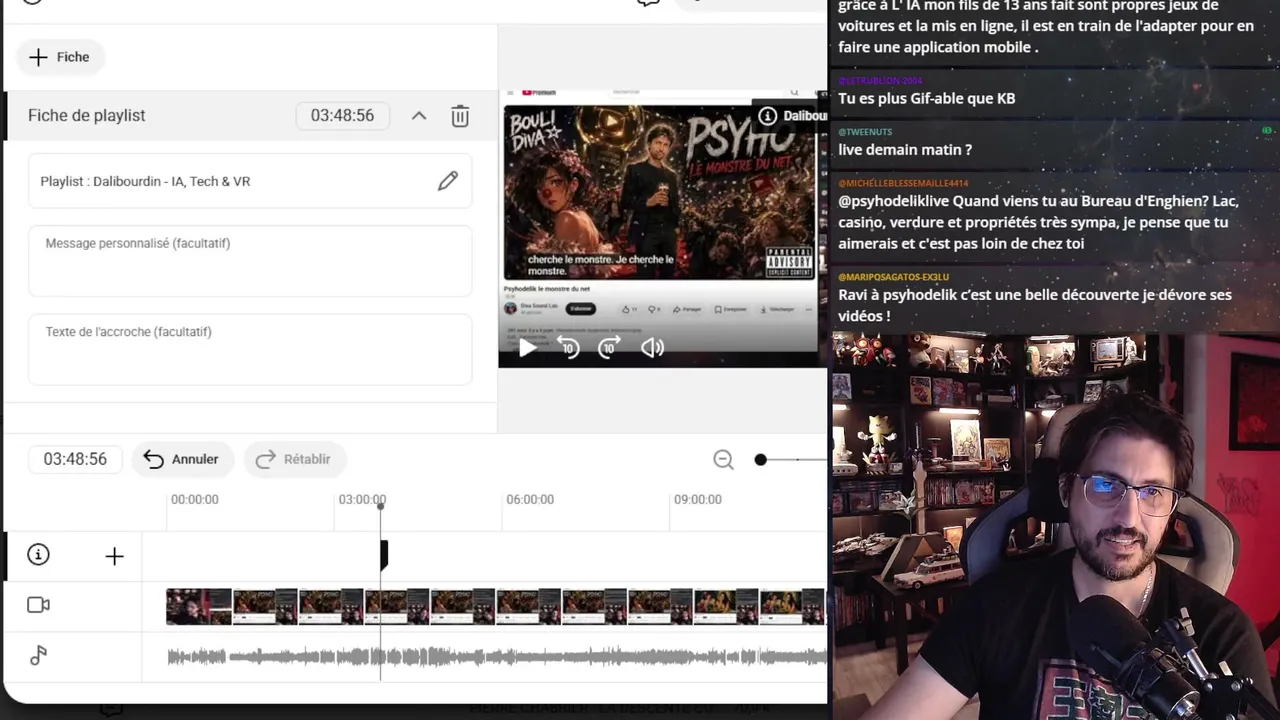Click the timeline zoom slider handle
This screenshot has height=720, width=1280.
[x=760, y=460]
